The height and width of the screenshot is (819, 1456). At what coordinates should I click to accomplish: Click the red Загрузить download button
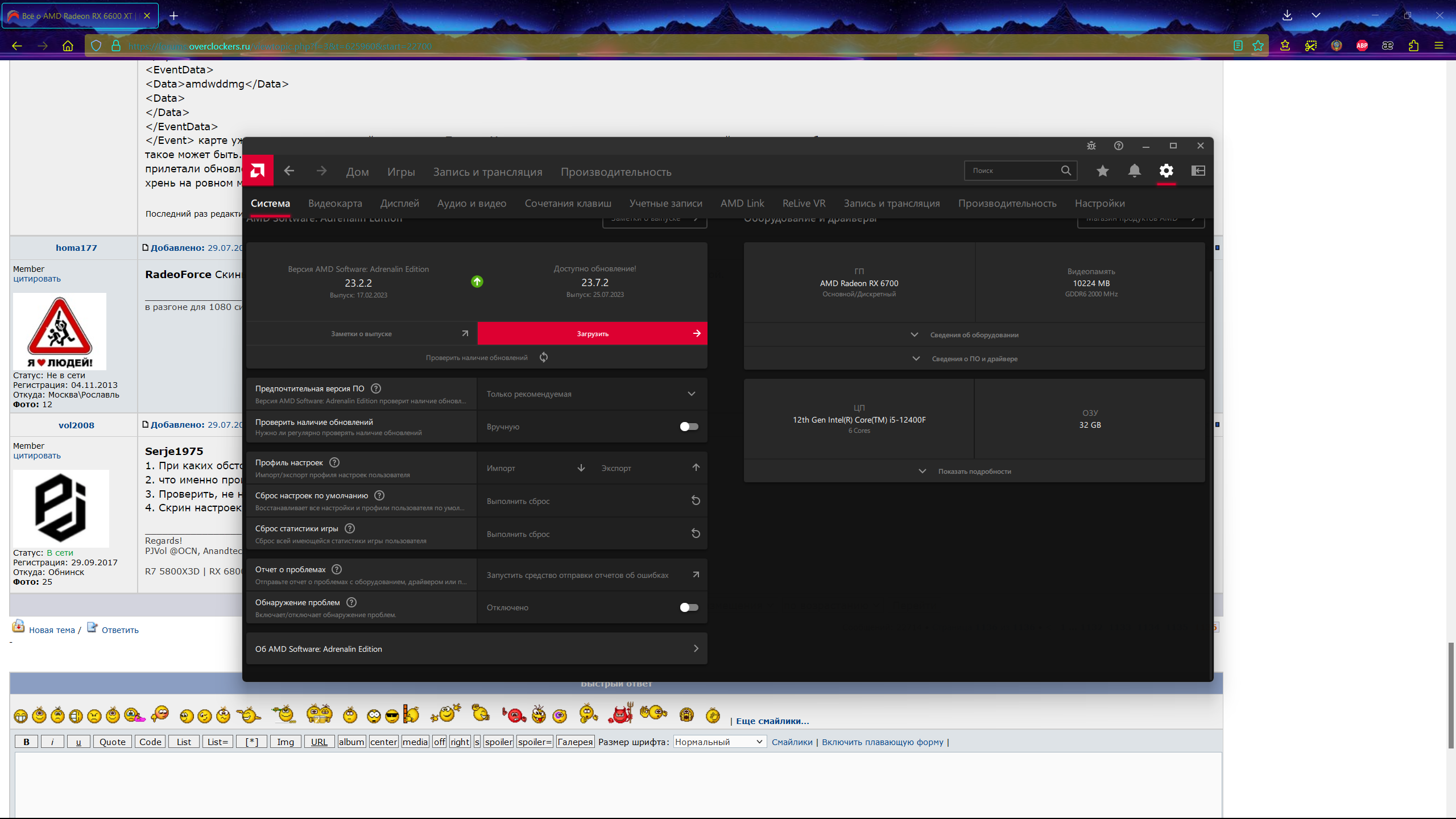592,334
